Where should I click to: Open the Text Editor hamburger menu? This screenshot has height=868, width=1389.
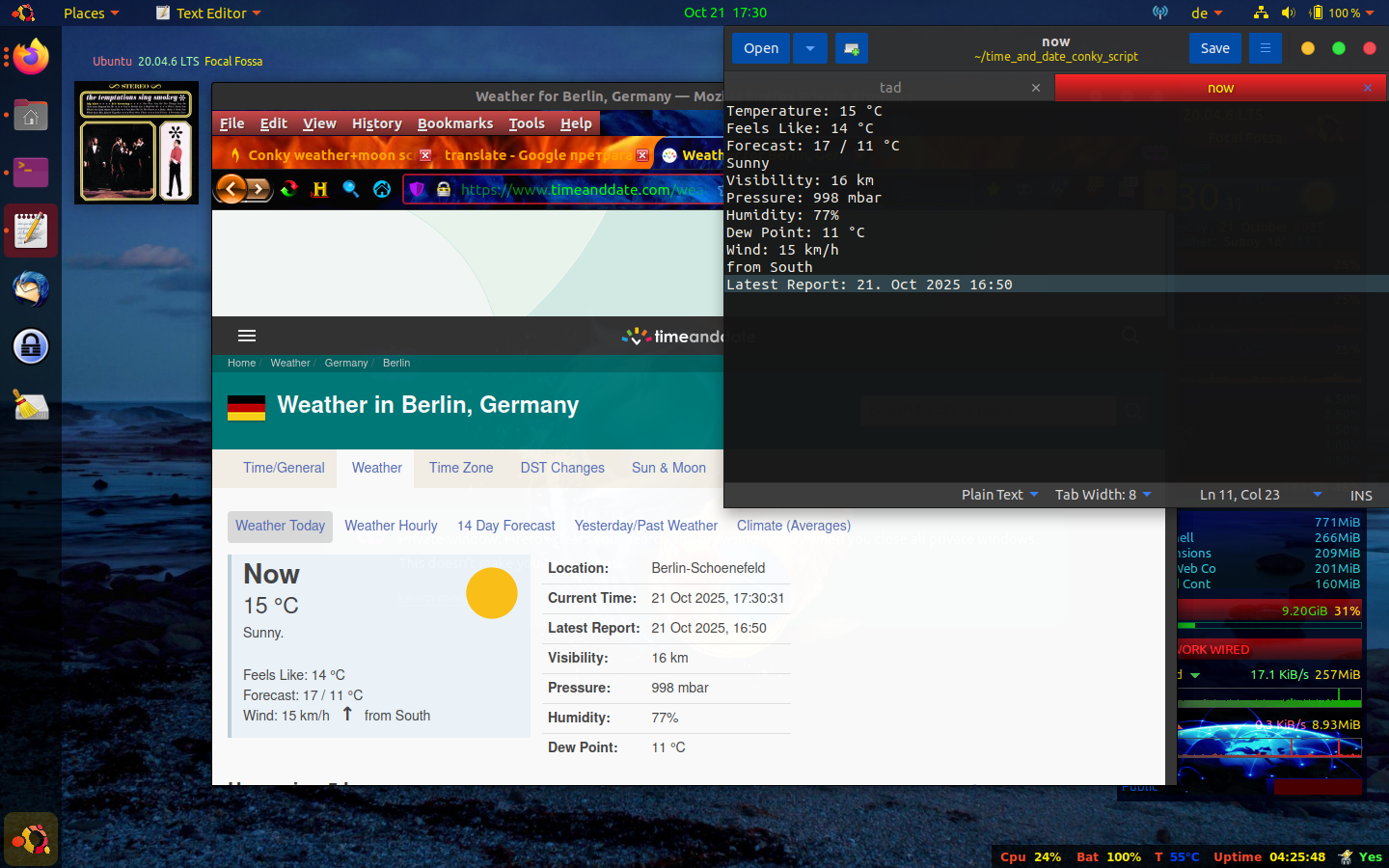coord(1266,48)
